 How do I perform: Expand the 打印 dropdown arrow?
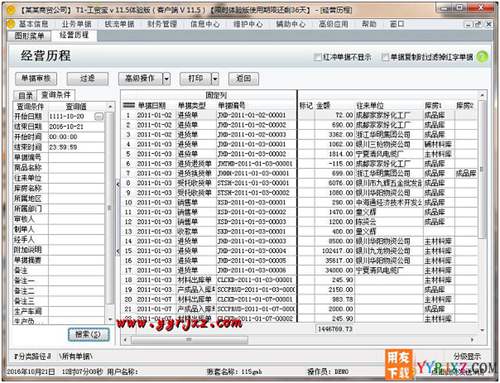(x=215, y=79)
